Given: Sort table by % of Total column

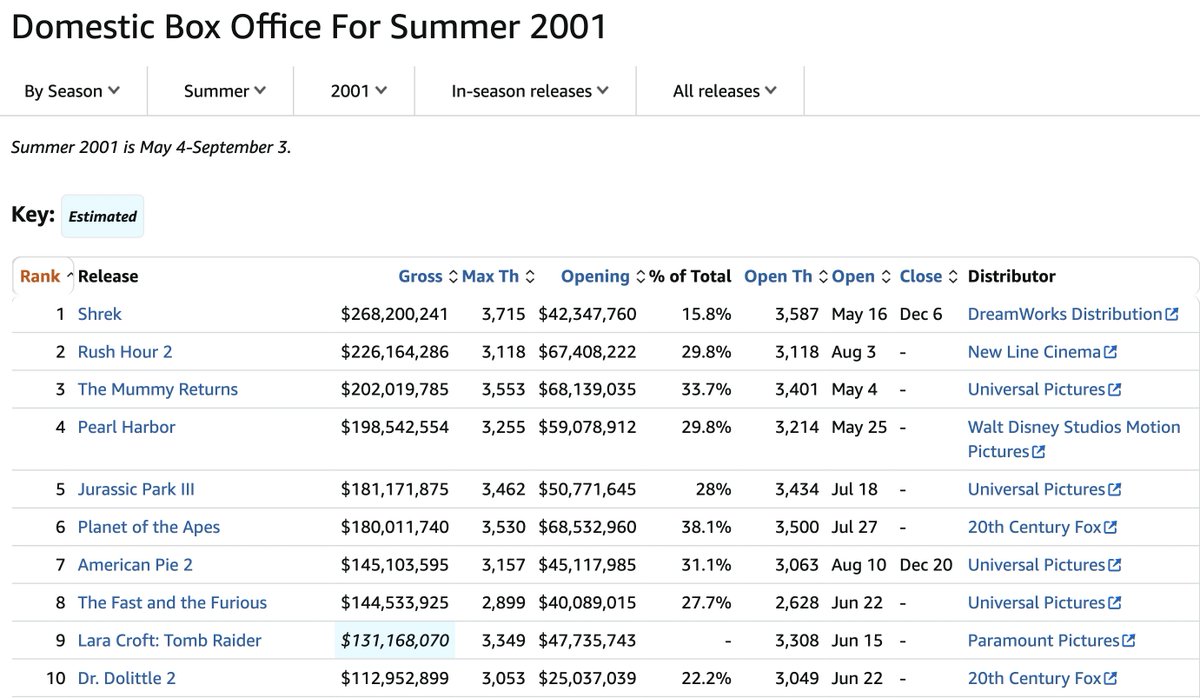Looking at the screenshot, I should pos(690,276).
